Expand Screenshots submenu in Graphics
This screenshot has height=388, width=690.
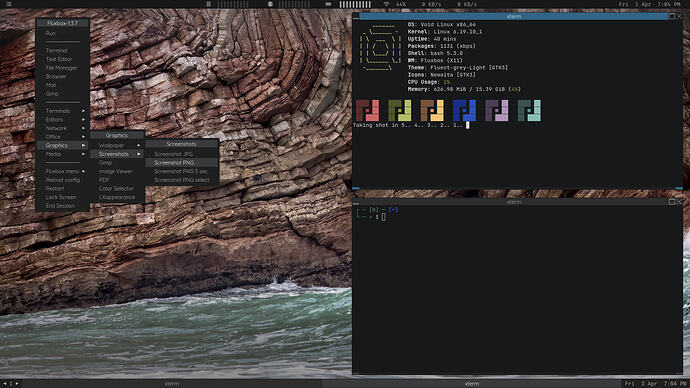117,154
